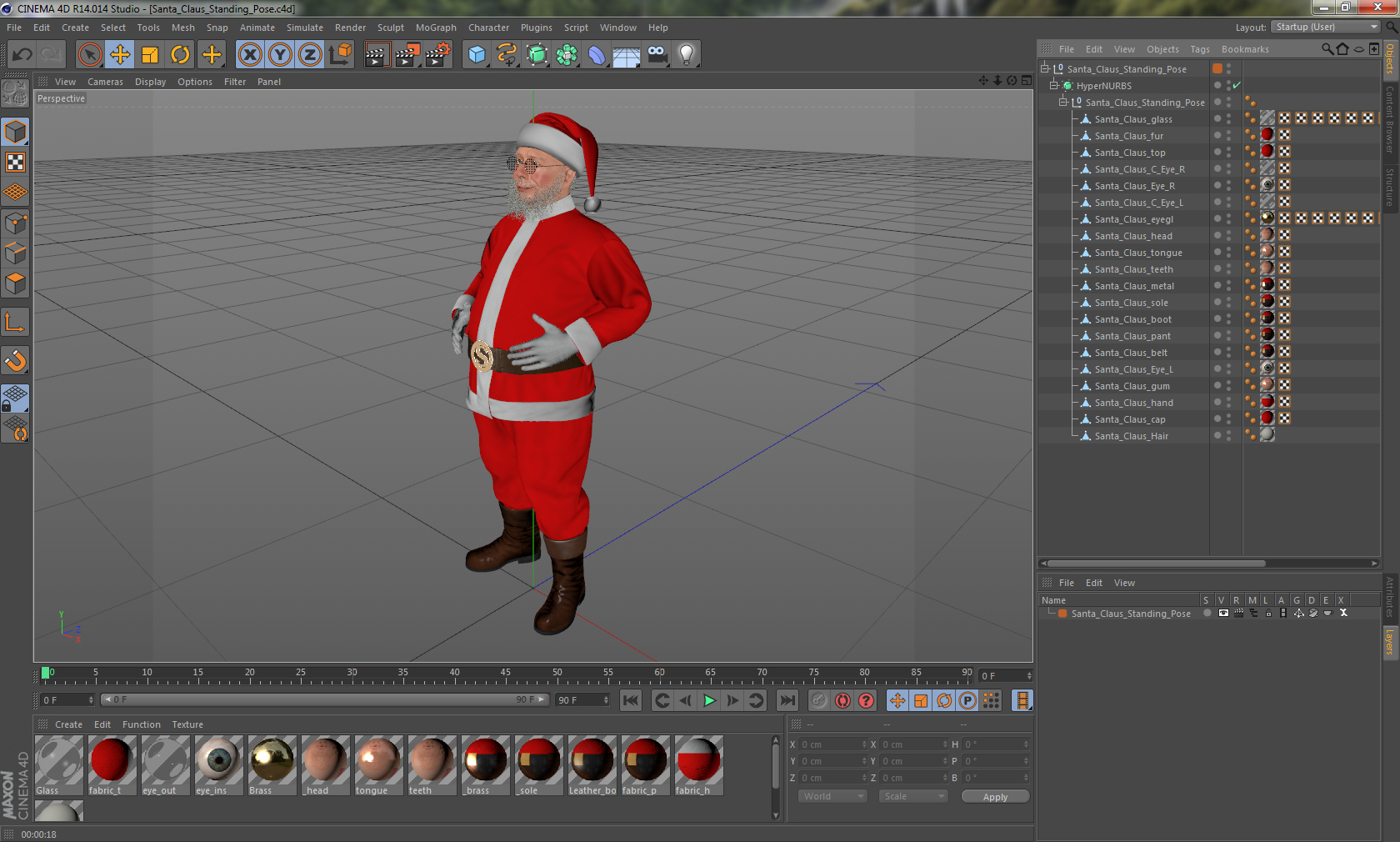This screenshot has width=1400, height=842.
Task: Open material manager Texture menu
Action: pos(187,724)
